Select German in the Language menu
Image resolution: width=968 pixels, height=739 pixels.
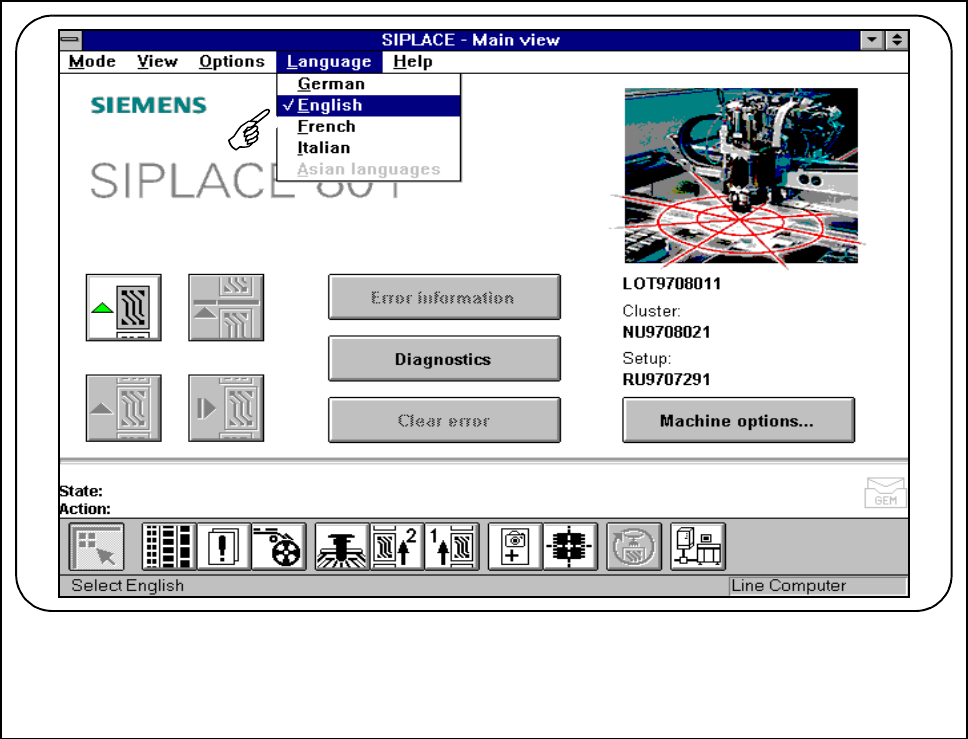click(369, 84)
